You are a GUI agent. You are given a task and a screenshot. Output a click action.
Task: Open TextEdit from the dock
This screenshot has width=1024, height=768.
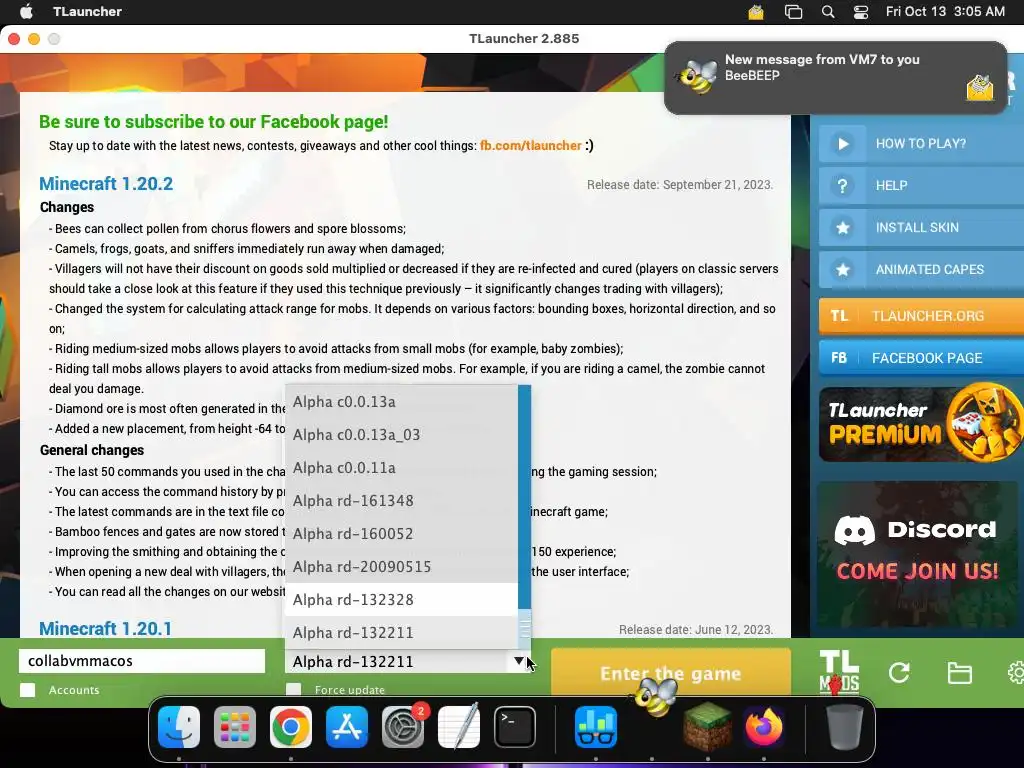[x=459, y=726]
